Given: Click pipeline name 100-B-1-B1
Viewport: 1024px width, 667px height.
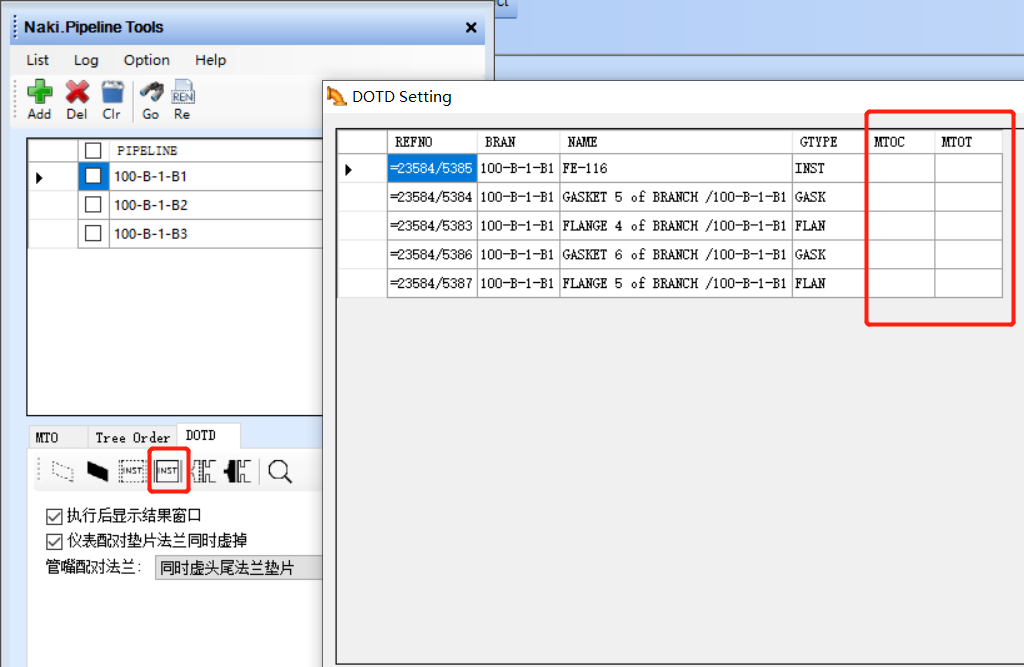Looking at the screenshot, I should point(150,176).
